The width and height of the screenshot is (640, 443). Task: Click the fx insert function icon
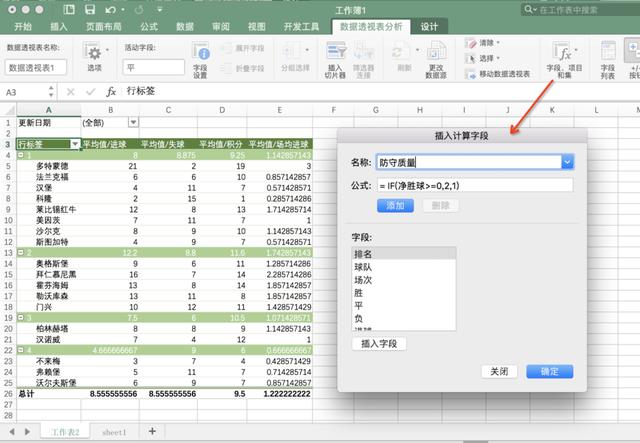click(111, 91)
